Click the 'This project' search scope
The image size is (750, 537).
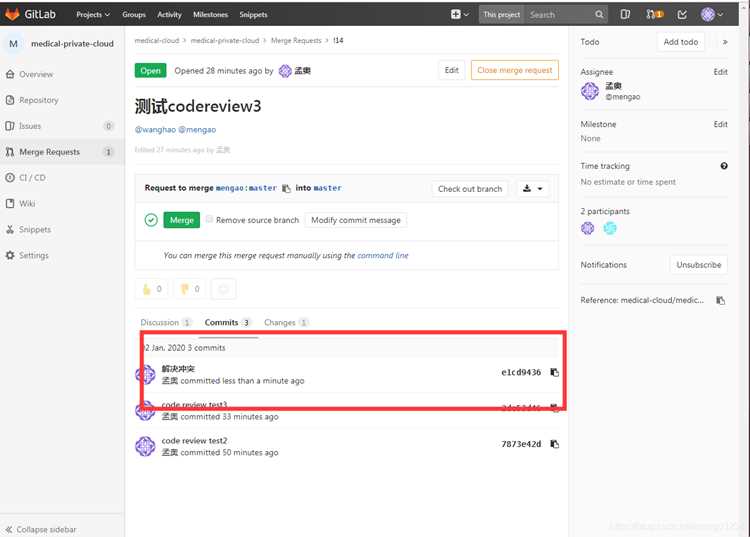(501, 15)
